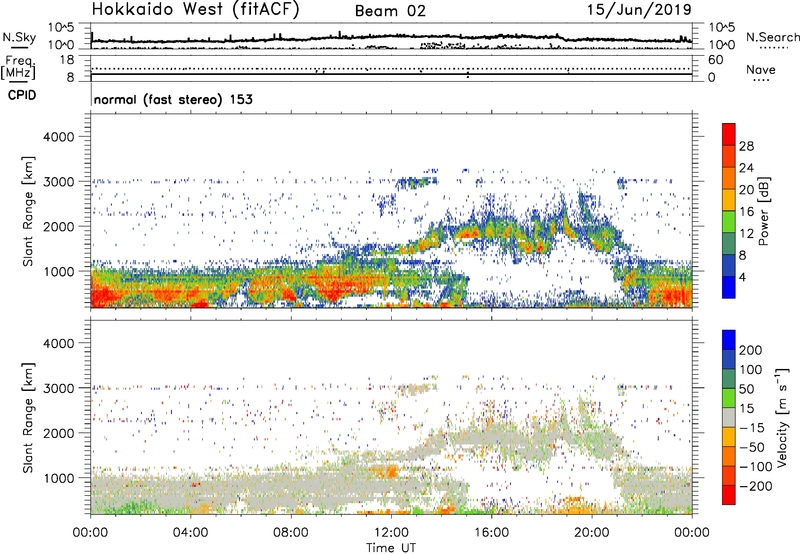Image resolution: width=800 pixels, height=554 pixels.
Task: Click the '4000' tick of the velocity panel
Action: point(59,343)
